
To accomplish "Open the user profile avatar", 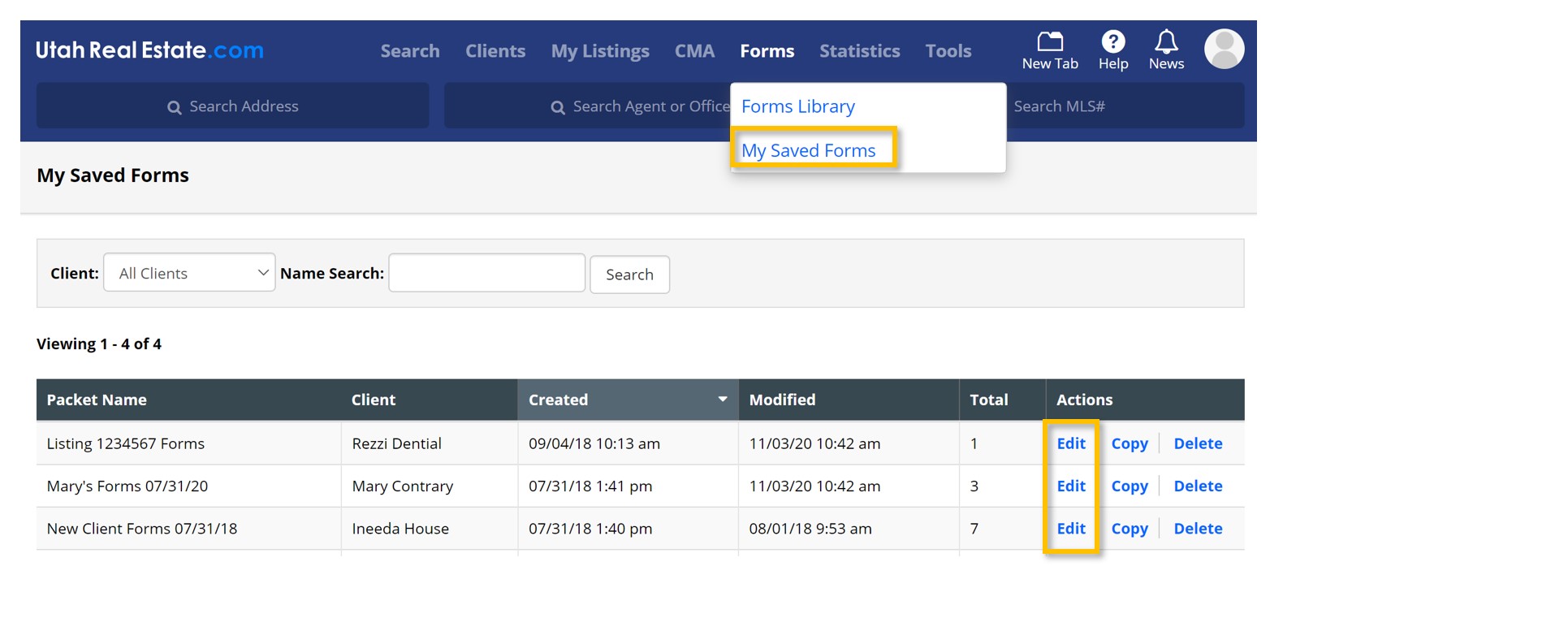I will point(1224,50).
